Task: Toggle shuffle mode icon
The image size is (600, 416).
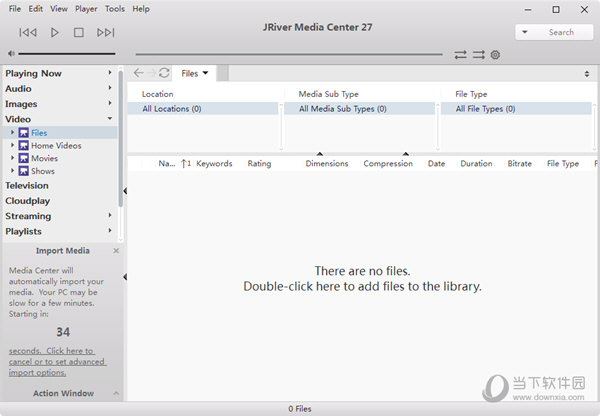Action: pyautogui.click(x=478, y=55)
